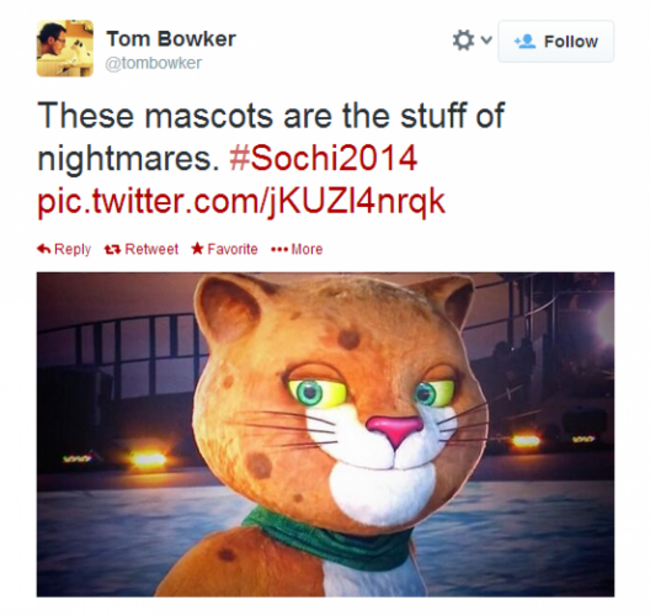Click the mascot's pink nose in photo
The height and width of the screenshot is (616, 650).
(394, 429)
